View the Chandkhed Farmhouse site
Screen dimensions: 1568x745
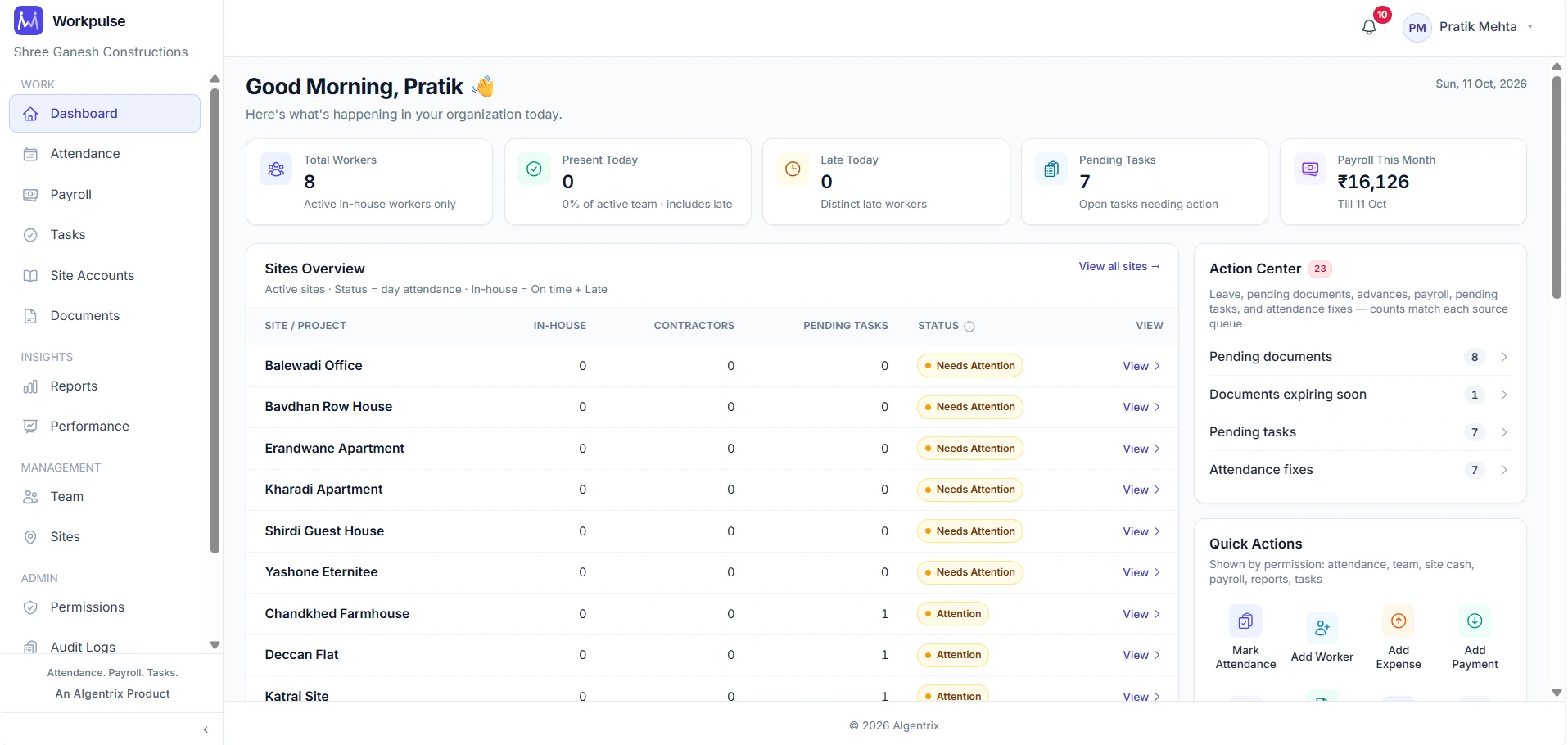coord(1141,615)
